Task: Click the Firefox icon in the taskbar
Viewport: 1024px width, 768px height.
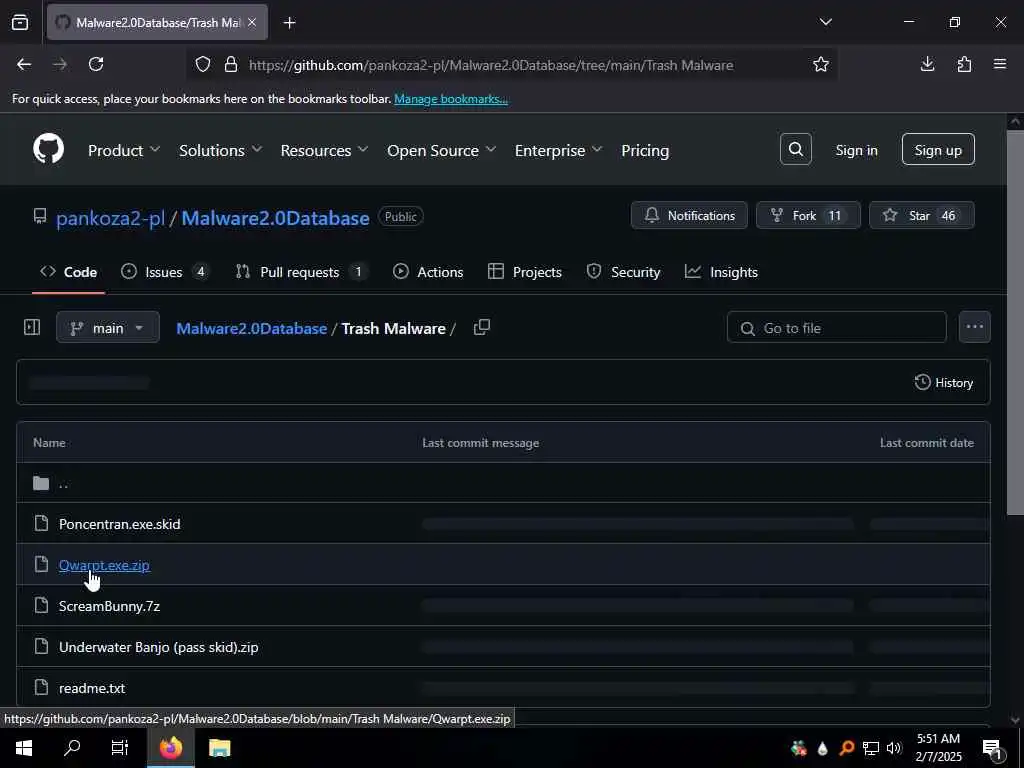Action: 170,748
